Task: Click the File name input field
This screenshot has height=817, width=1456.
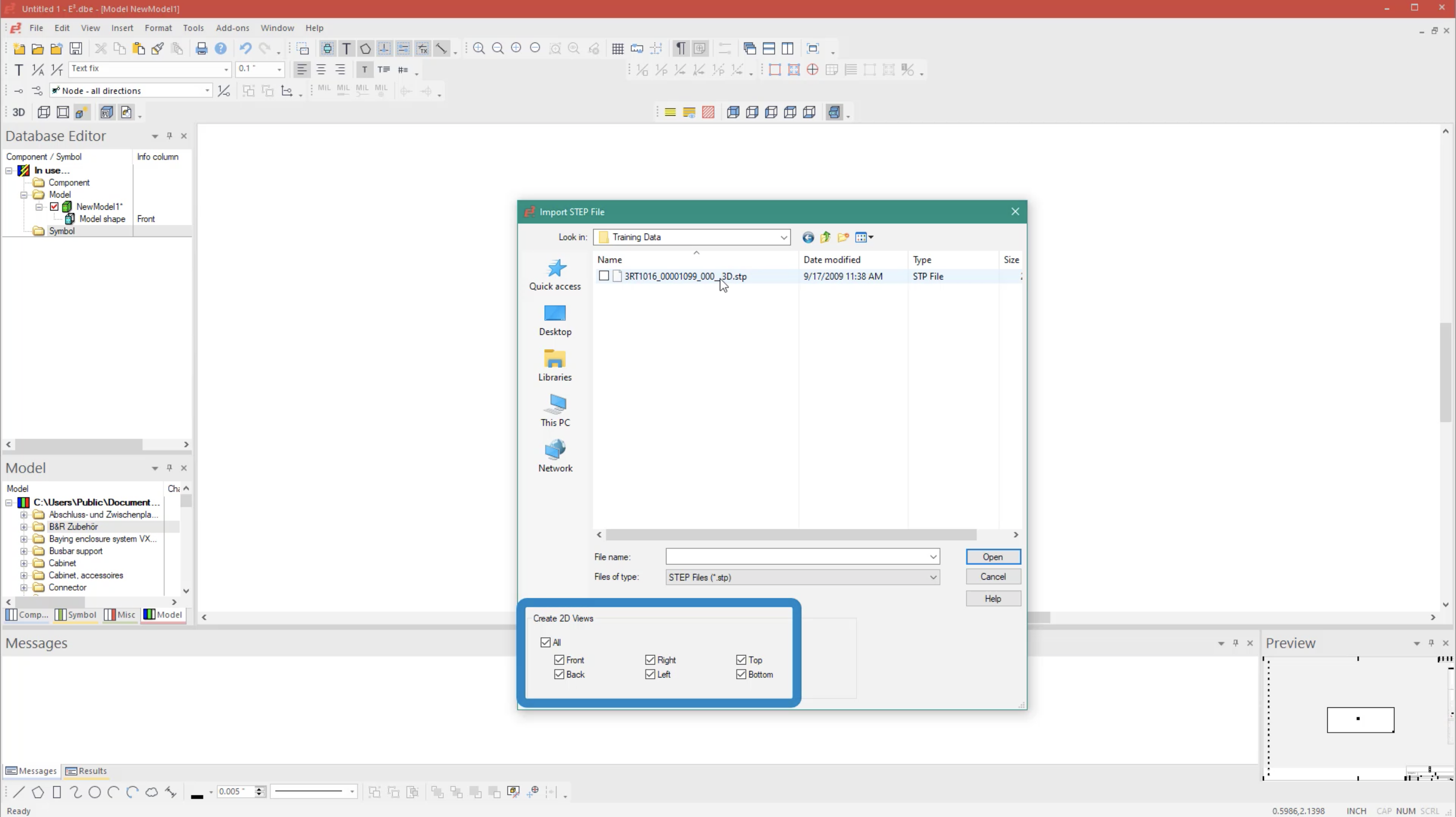Action: tap(797, 557)
